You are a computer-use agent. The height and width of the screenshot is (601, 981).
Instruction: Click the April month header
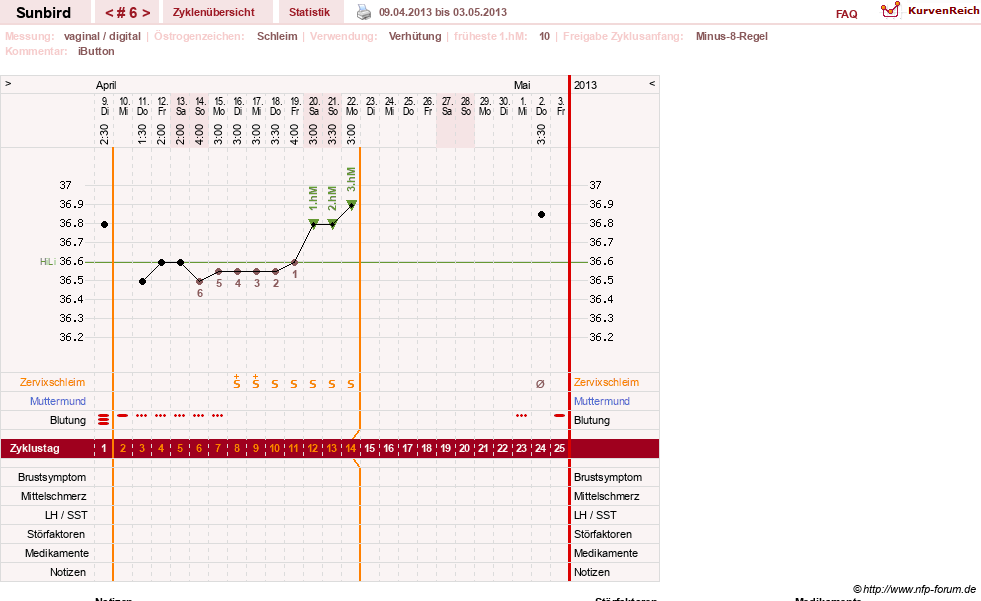tap(106, 85)
